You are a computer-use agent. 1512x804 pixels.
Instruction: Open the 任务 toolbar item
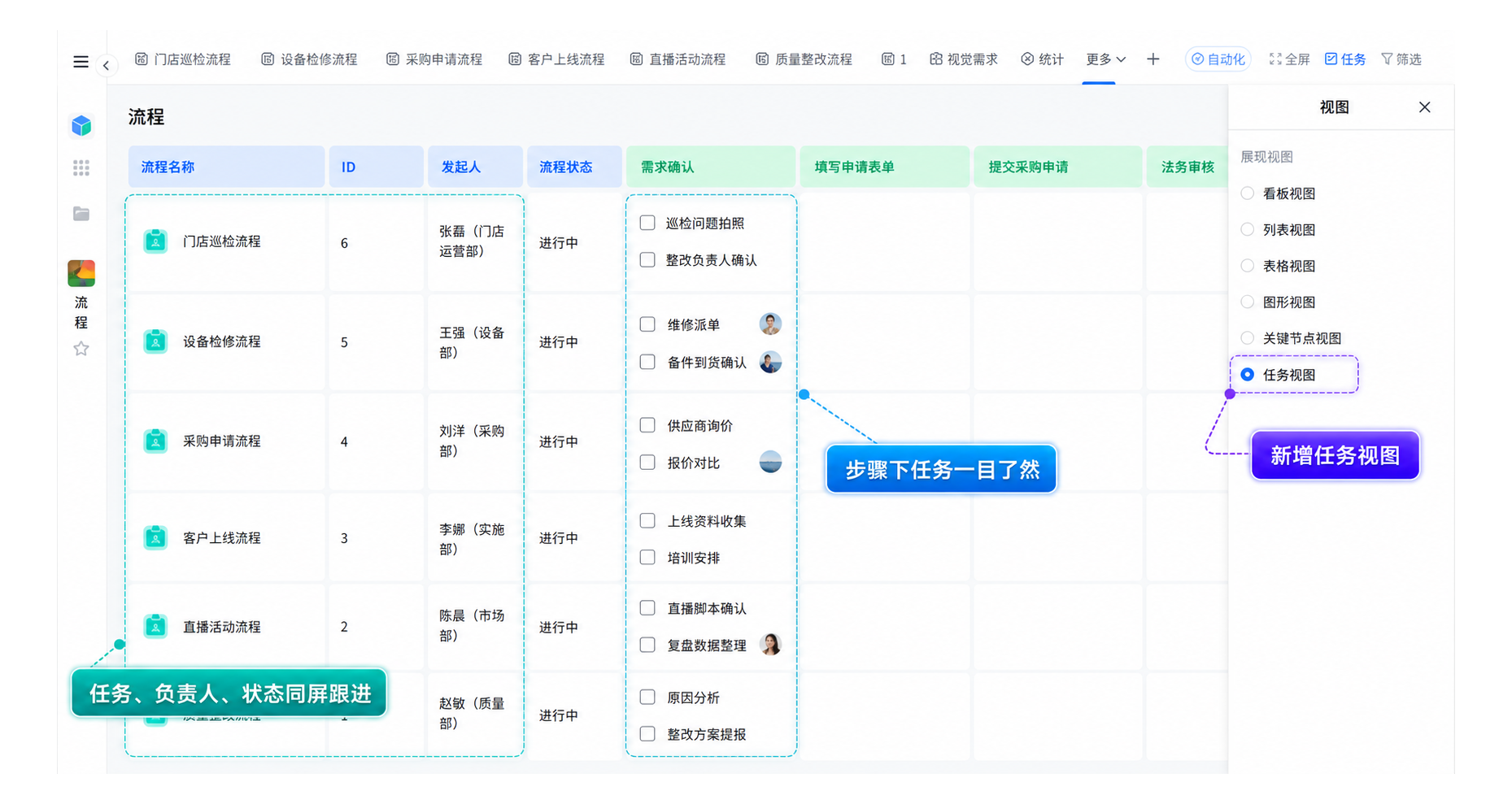pyautogui.click(x=1345, y=59)
